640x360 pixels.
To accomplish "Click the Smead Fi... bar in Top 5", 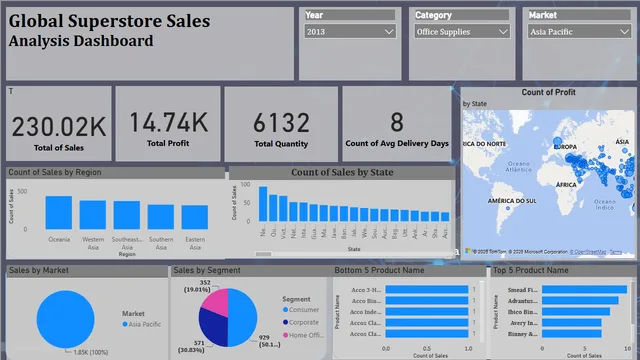I will (x=584, y=289).
